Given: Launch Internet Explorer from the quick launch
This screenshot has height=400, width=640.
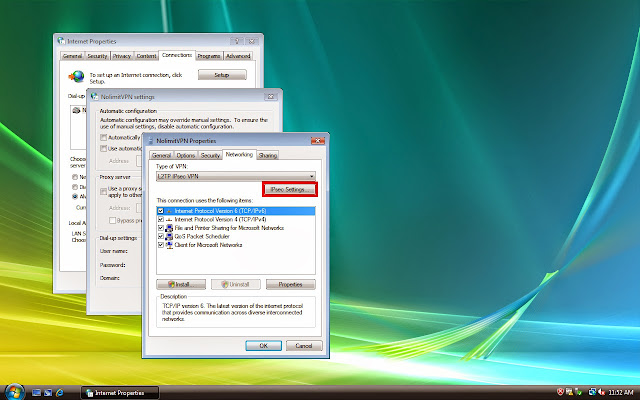Looking at the screenshot, I should [60, 393].
